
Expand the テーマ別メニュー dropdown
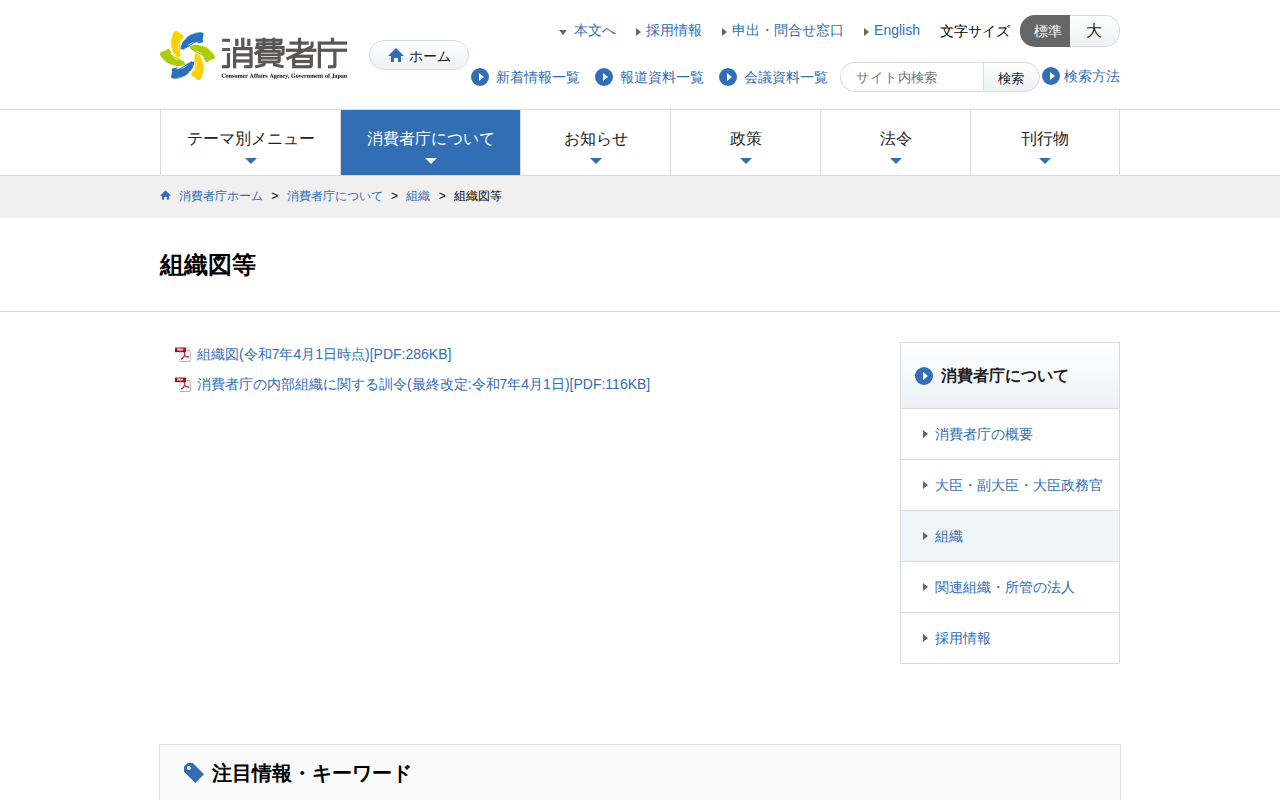click(250, 143)
